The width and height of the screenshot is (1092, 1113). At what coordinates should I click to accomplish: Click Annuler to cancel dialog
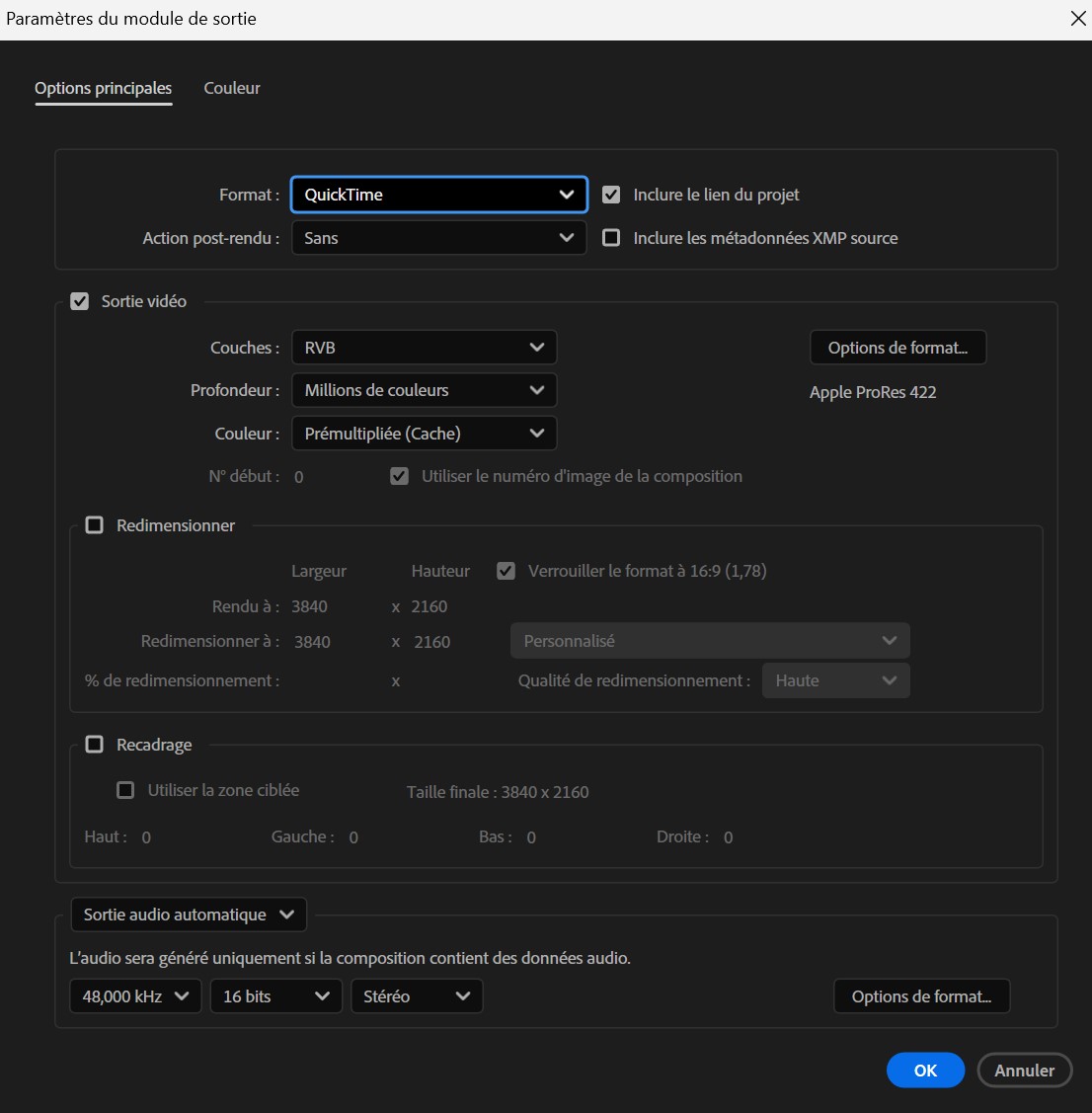1024,1071
